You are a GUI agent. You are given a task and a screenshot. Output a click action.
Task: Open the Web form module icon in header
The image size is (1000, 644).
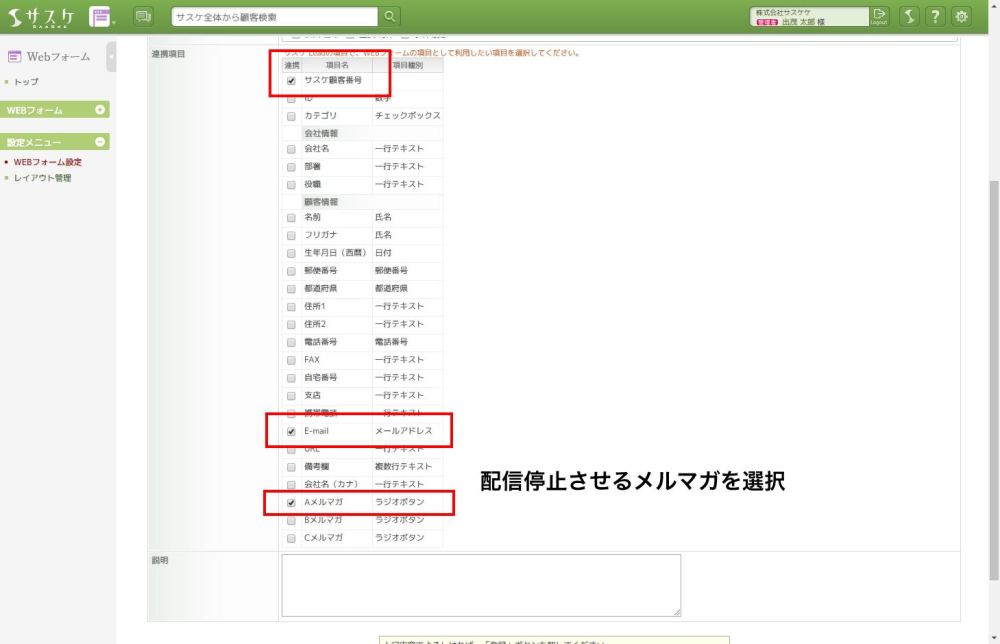pyautogui.click(x=100, y=17)
